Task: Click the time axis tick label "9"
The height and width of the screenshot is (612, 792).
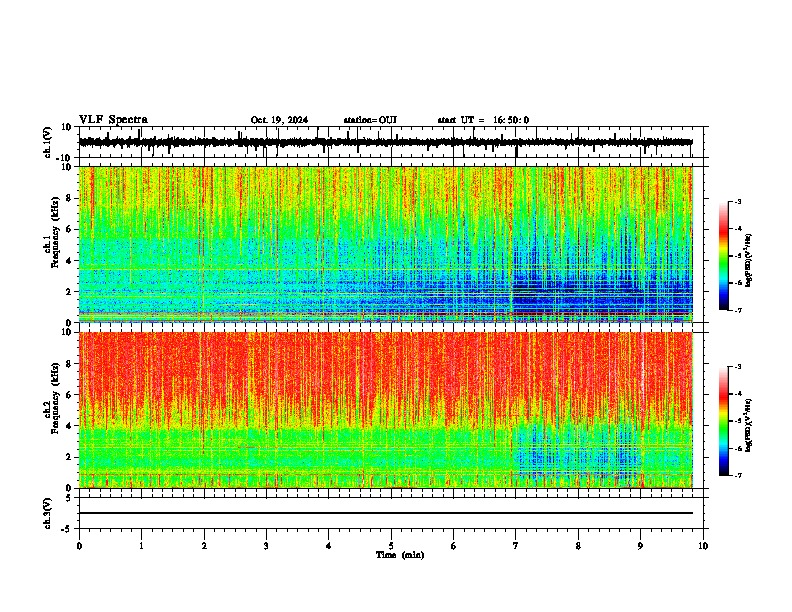Action: 640,546
